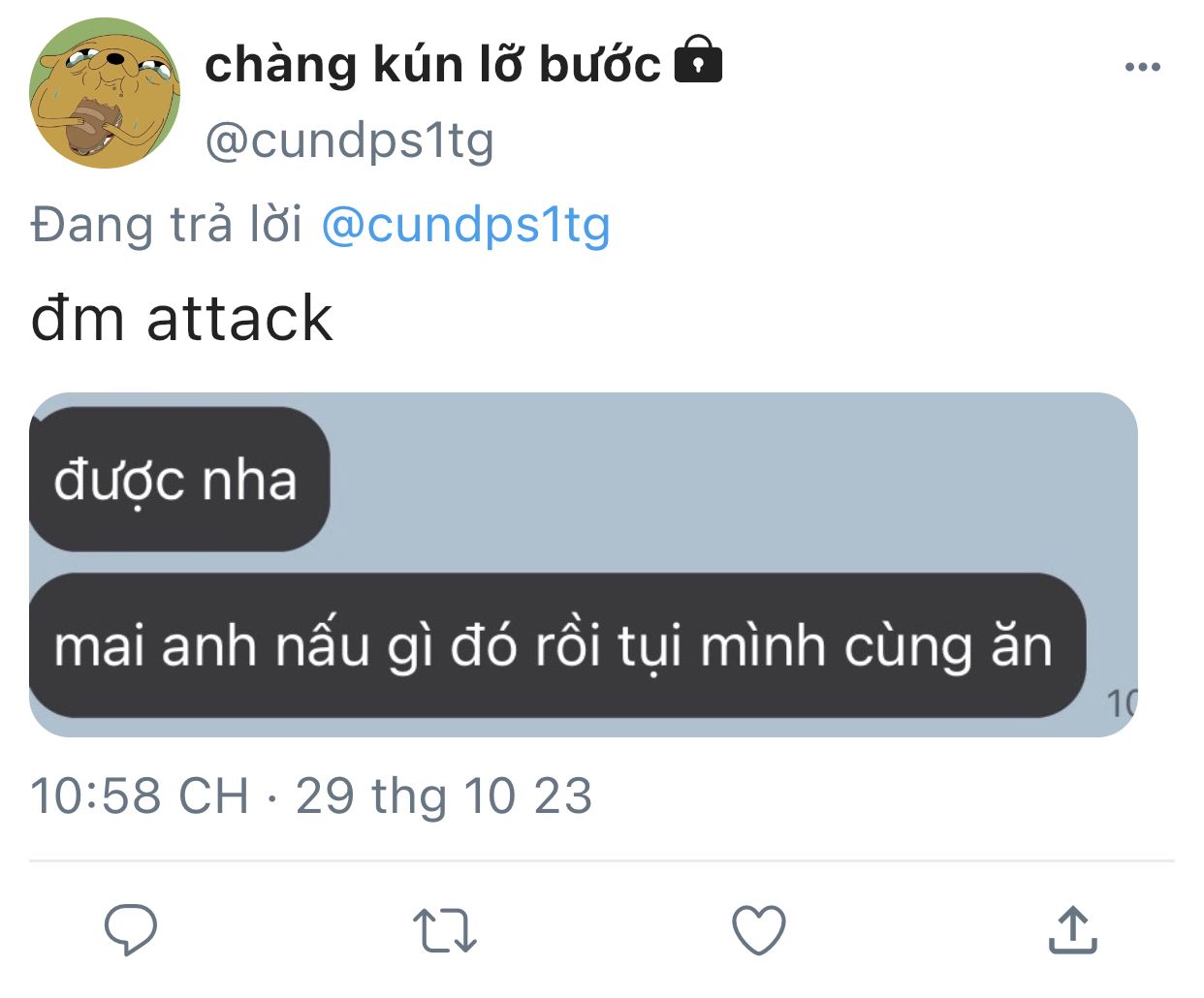Follow the blue @cundps1tg reply mention
The image size is (1204, 998).
pyautogui.click(x=465, y=225)
